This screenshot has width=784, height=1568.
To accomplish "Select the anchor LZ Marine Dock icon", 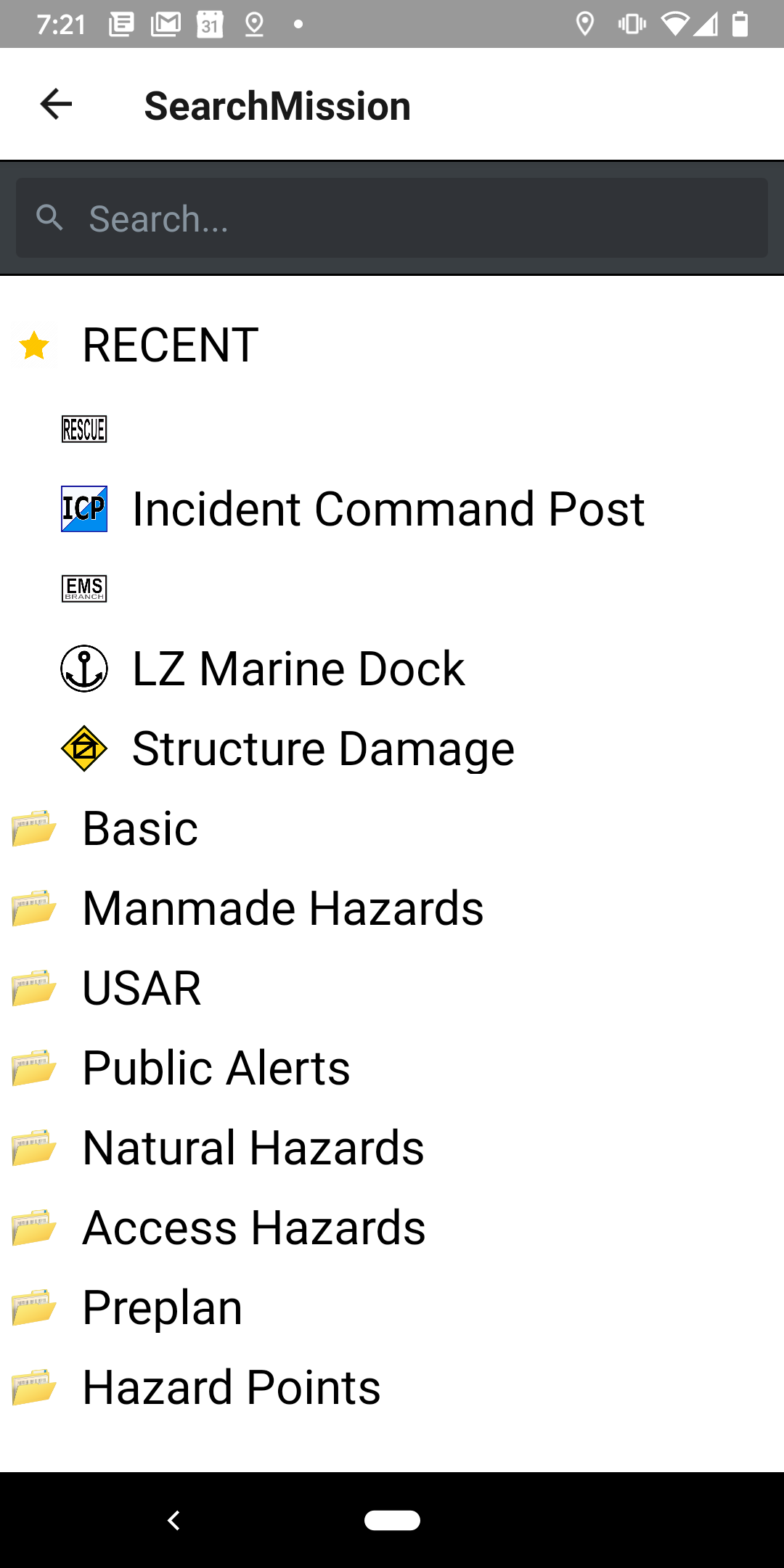I will pos(84,669).
